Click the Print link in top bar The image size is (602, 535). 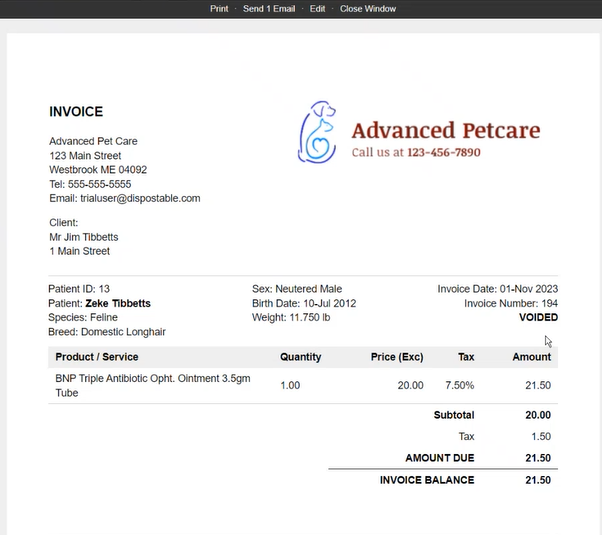219,9
